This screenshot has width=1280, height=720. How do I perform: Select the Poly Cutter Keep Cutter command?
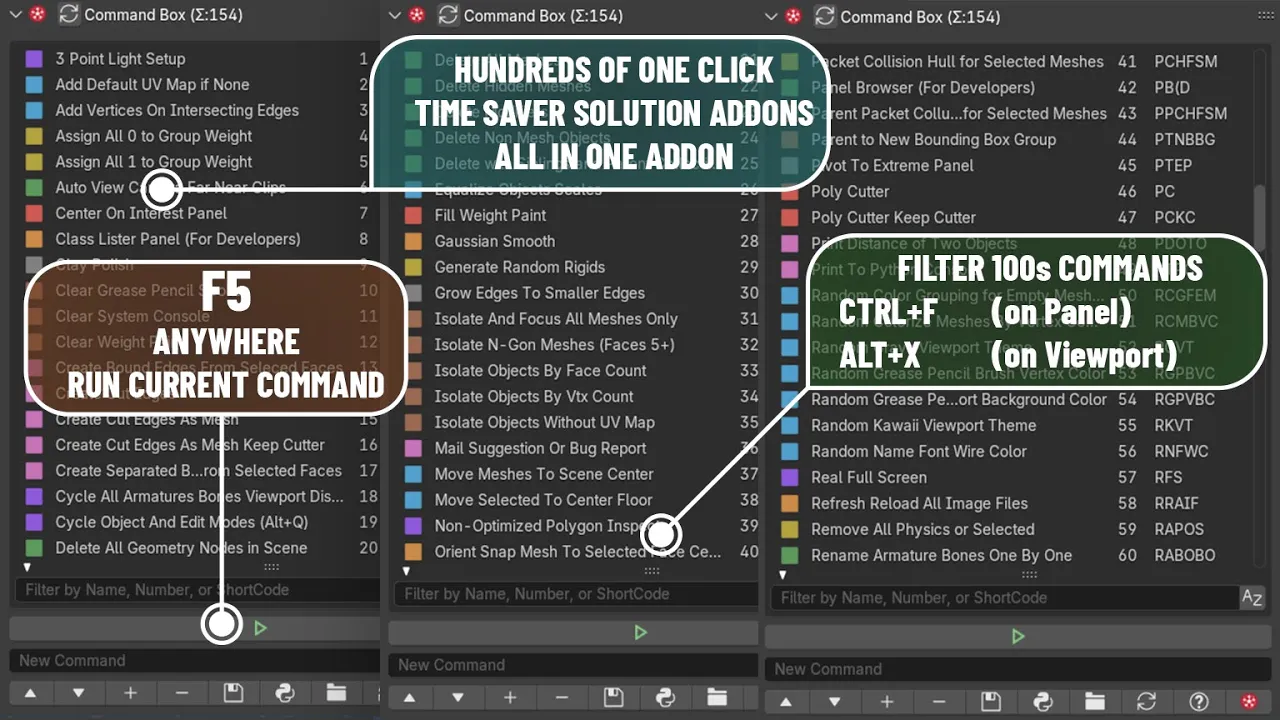[893, 217]
